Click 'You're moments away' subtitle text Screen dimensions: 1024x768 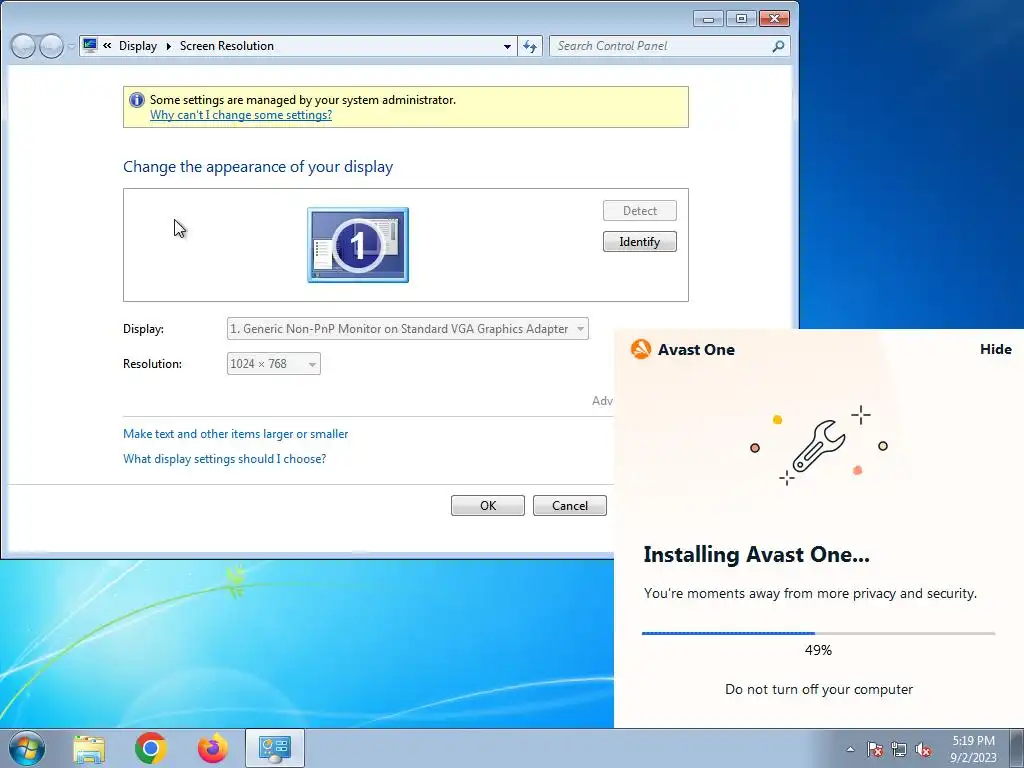click(x=810, y=594)
